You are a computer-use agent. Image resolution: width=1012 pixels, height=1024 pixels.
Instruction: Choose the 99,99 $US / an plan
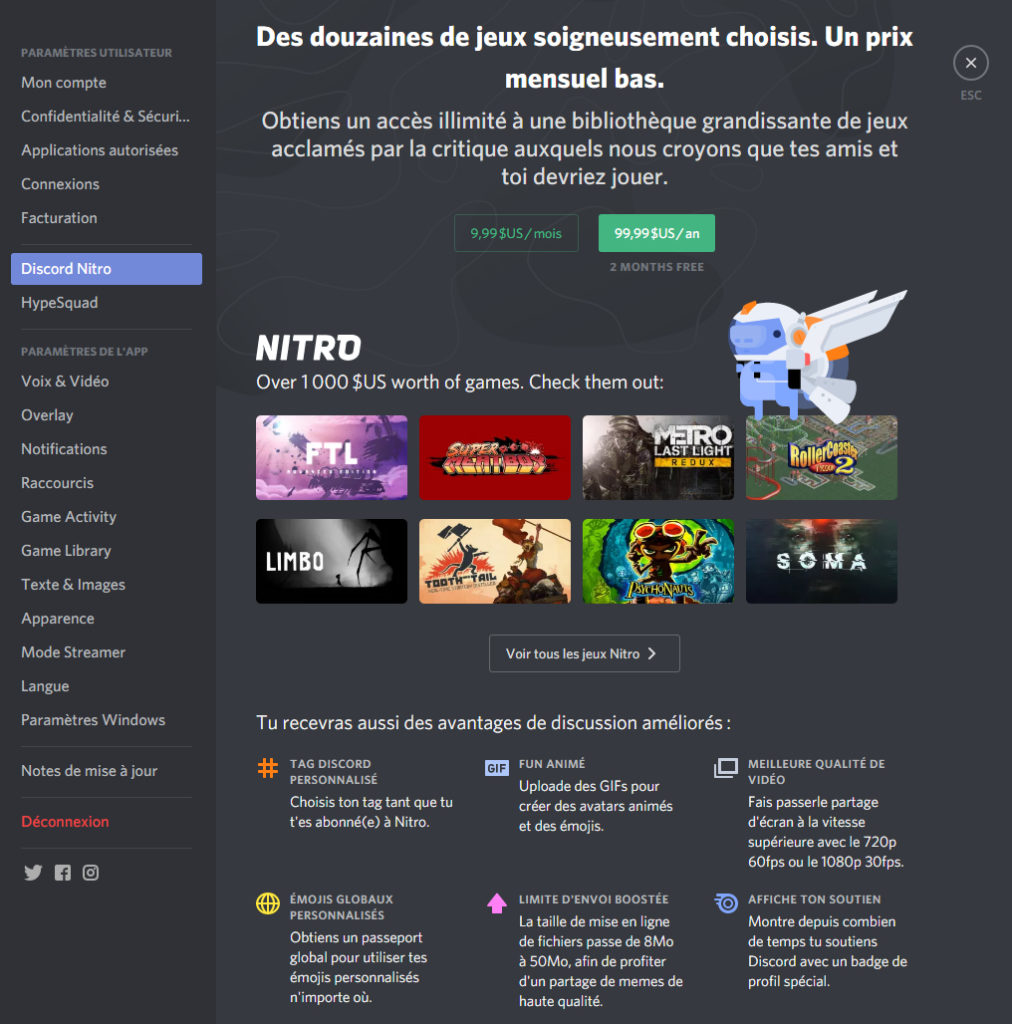pyautogui.click(x=656, y=233)
